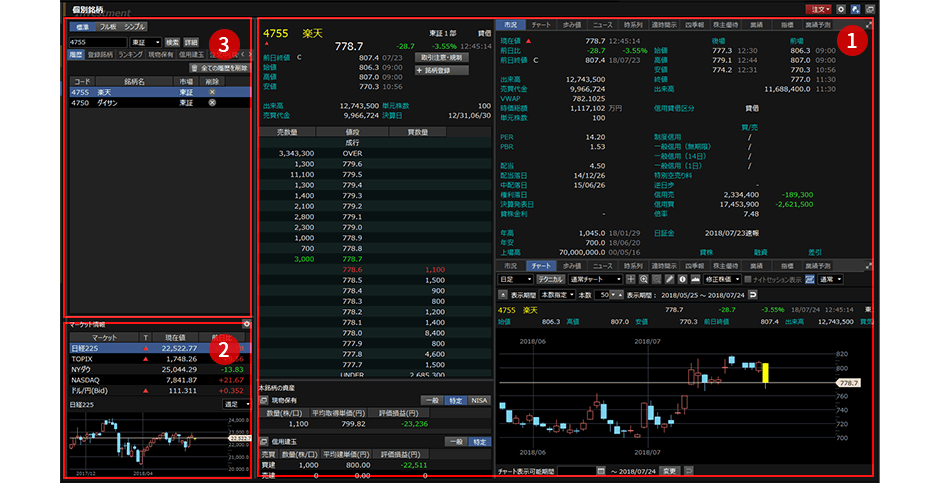Open the 日足 timeframe dropdown
Image resolution: width=940 pixels, height=484 pixels.
pos(513,280)
